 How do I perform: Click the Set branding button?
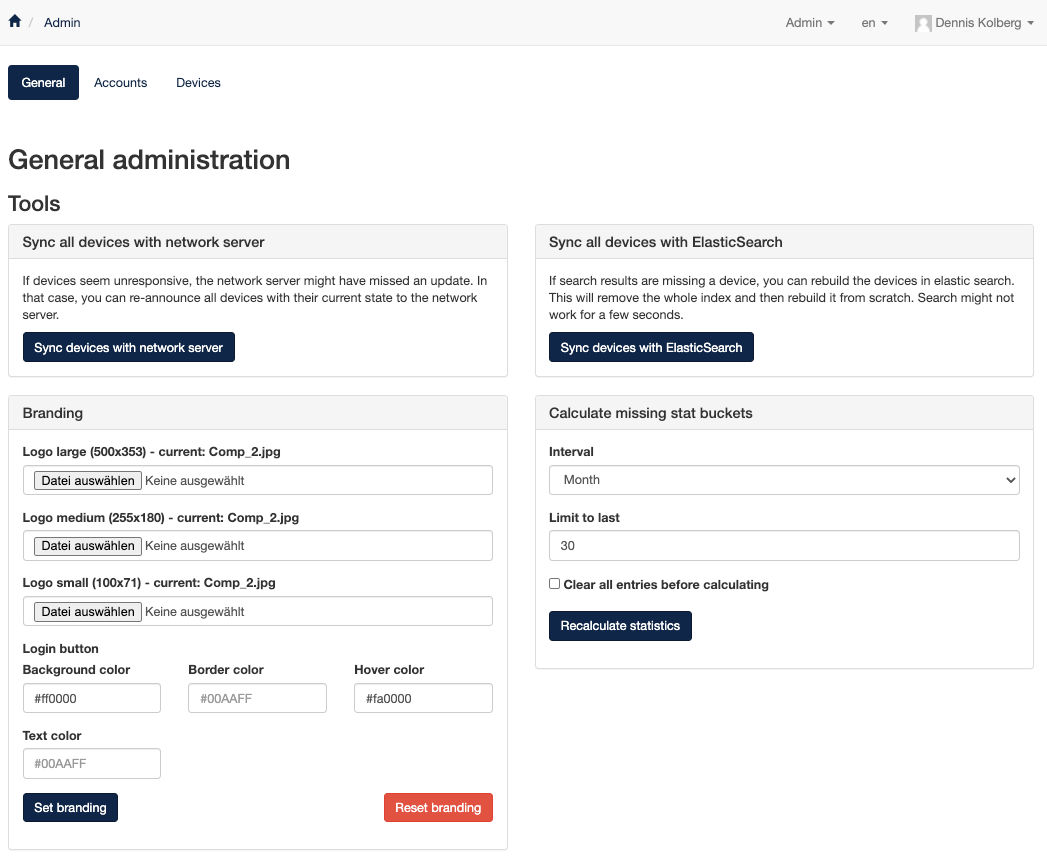point(70,807)
